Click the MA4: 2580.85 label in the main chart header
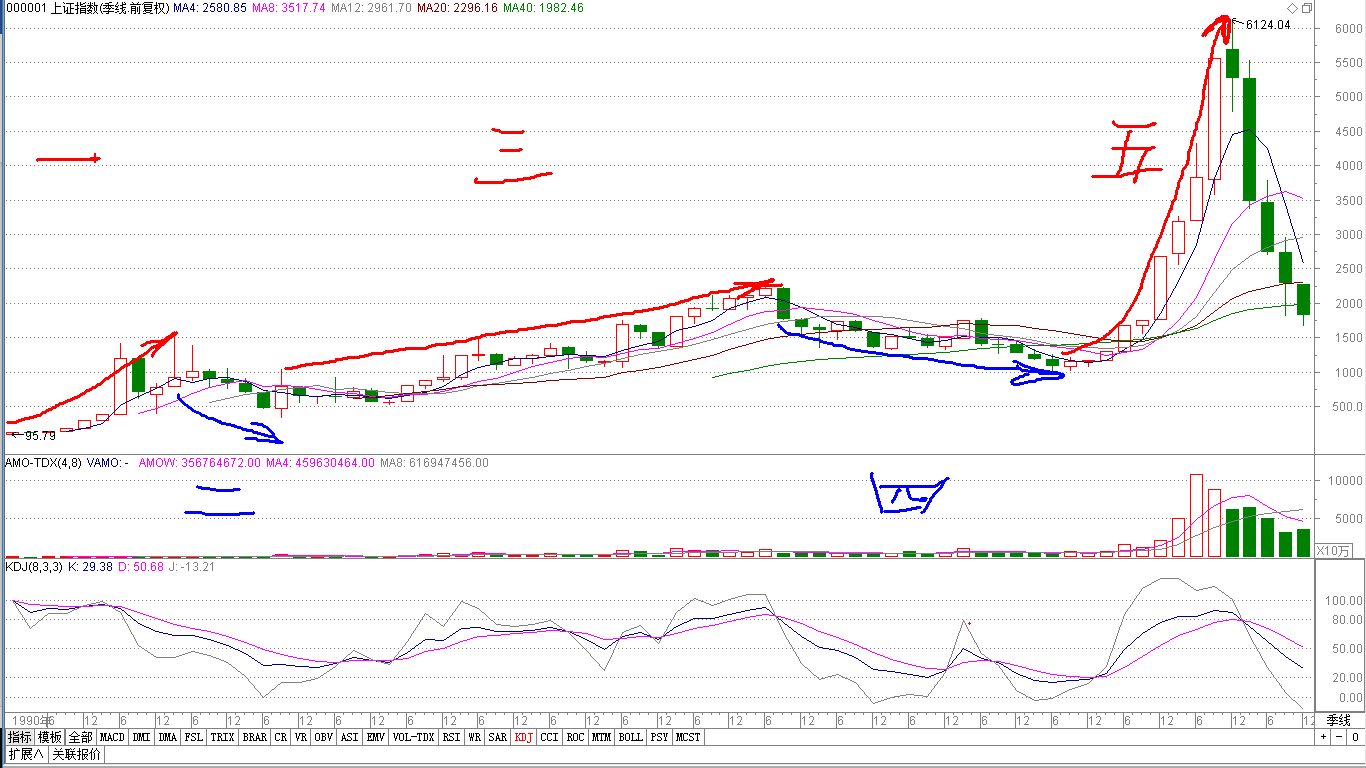The image size is (1366, 768). pyautogui.click(x=209, y=8)
